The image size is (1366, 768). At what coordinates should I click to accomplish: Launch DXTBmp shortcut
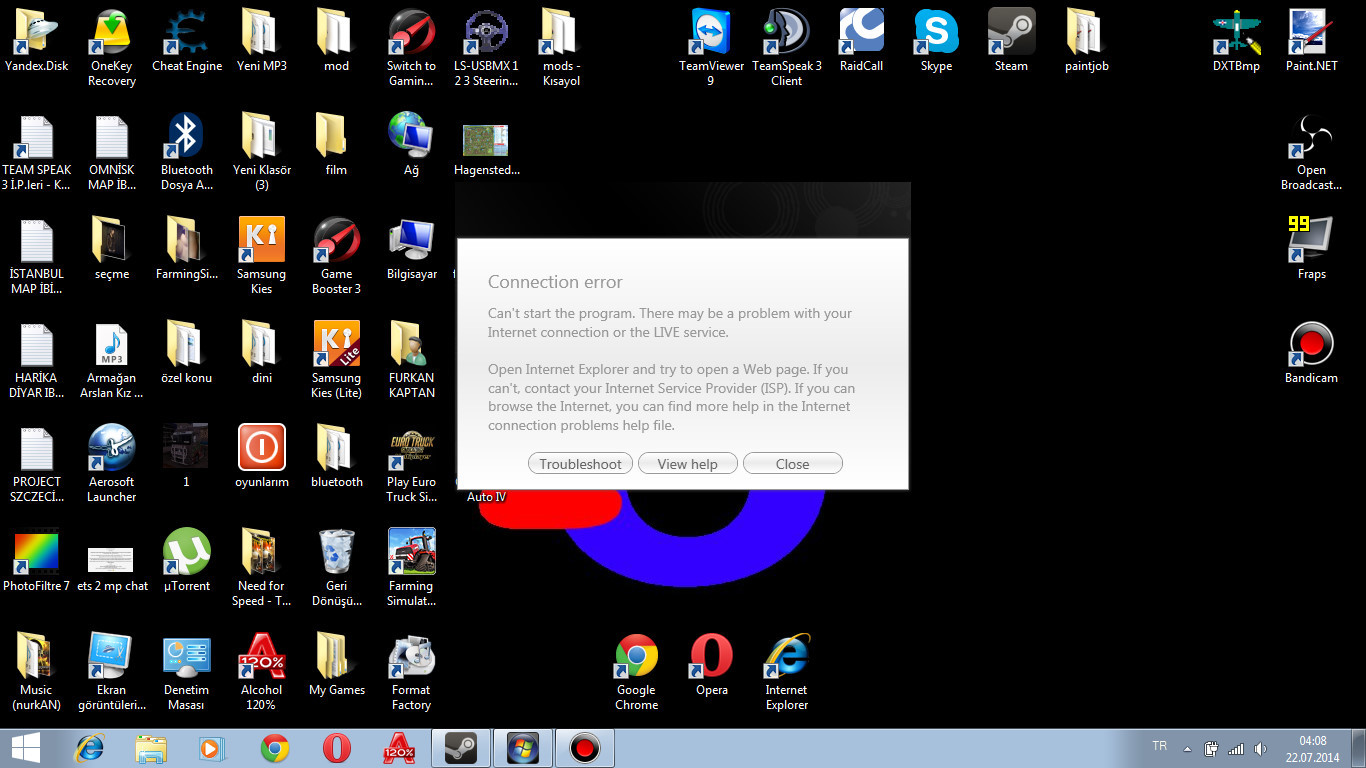1236,42
